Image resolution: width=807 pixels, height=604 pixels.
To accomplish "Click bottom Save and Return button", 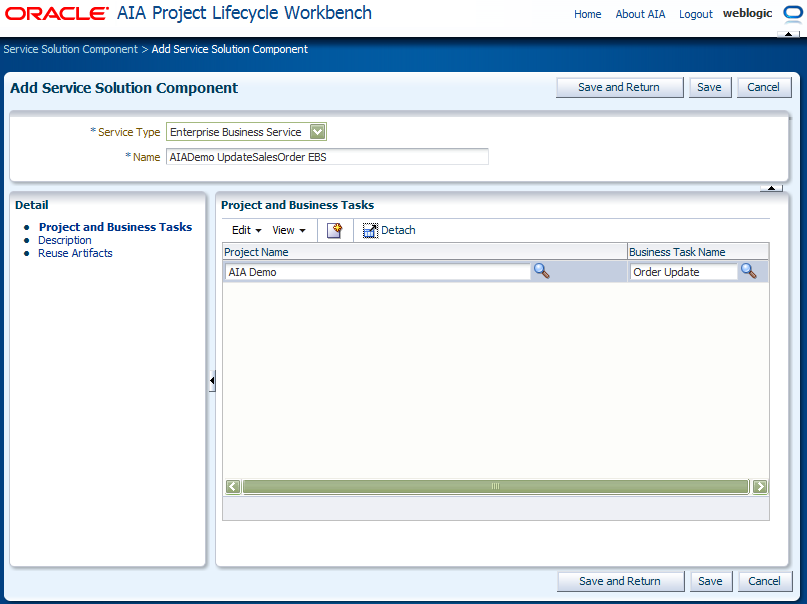I will (x=621, y=581).
